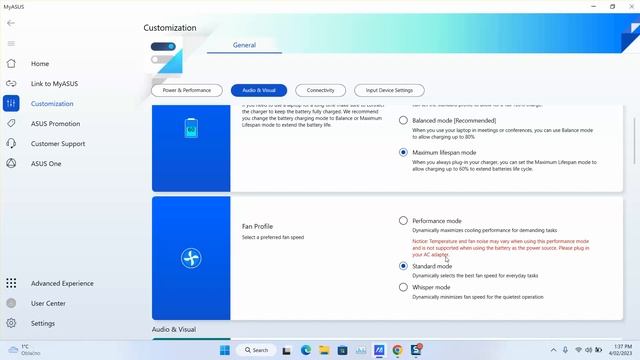
Task: Click the ASUS One triangle icon
Action: tap(11, 163)
